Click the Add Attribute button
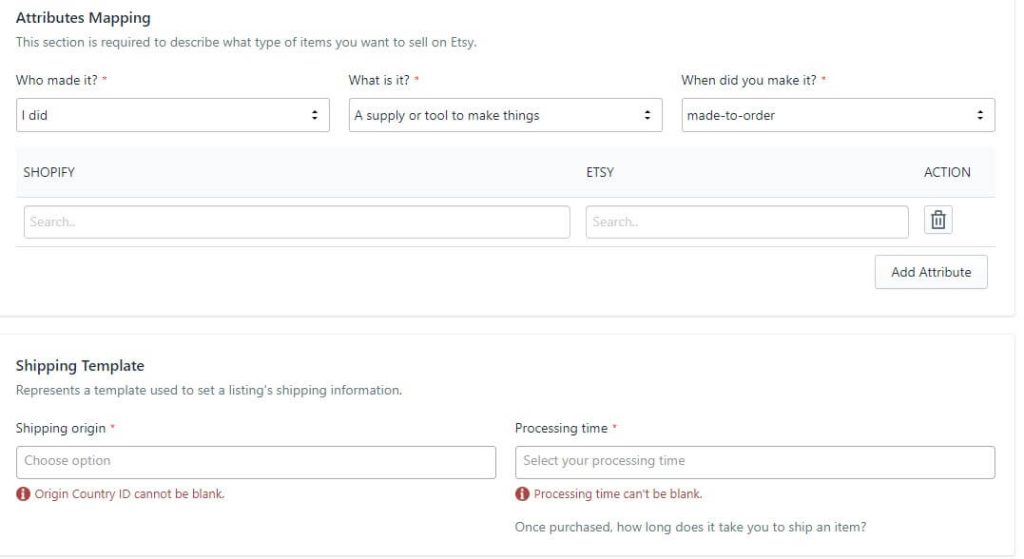1024x559 pixels. point(931,272)
